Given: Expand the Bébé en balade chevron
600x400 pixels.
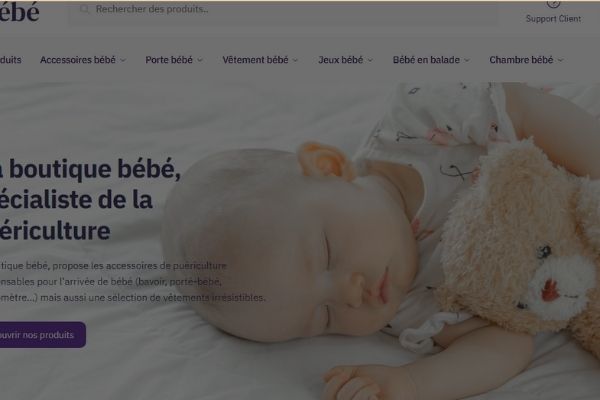Looking at the screenshot, I should tap(466, 60).
